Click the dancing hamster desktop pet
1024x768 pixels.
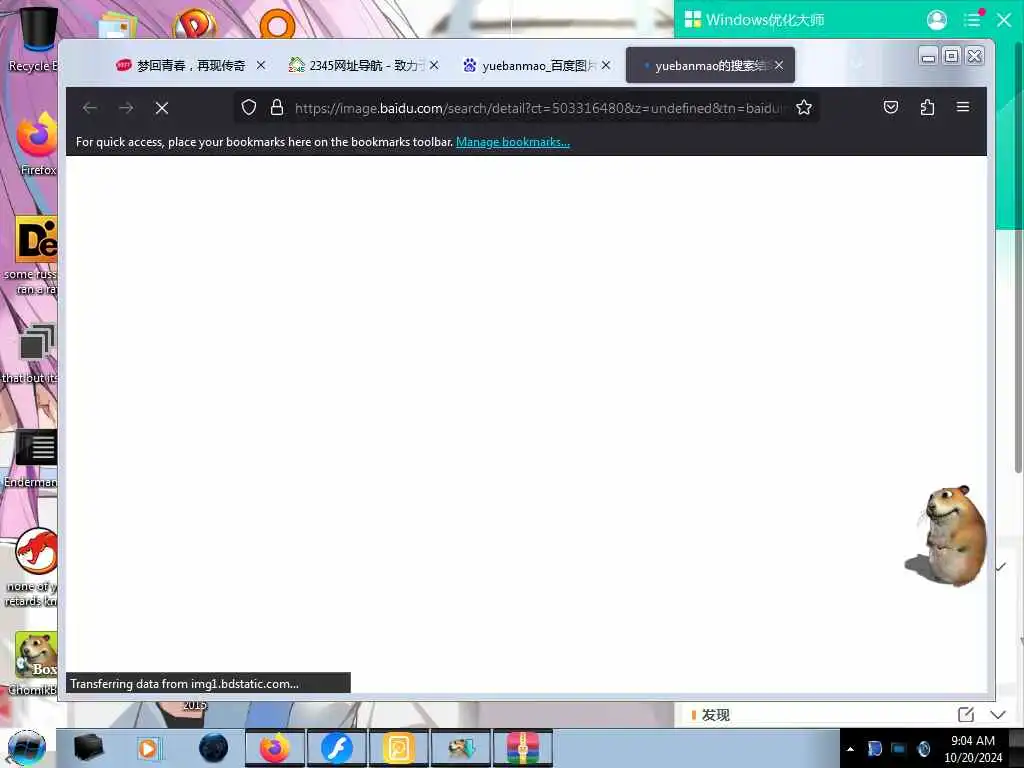tap(948, 536)
